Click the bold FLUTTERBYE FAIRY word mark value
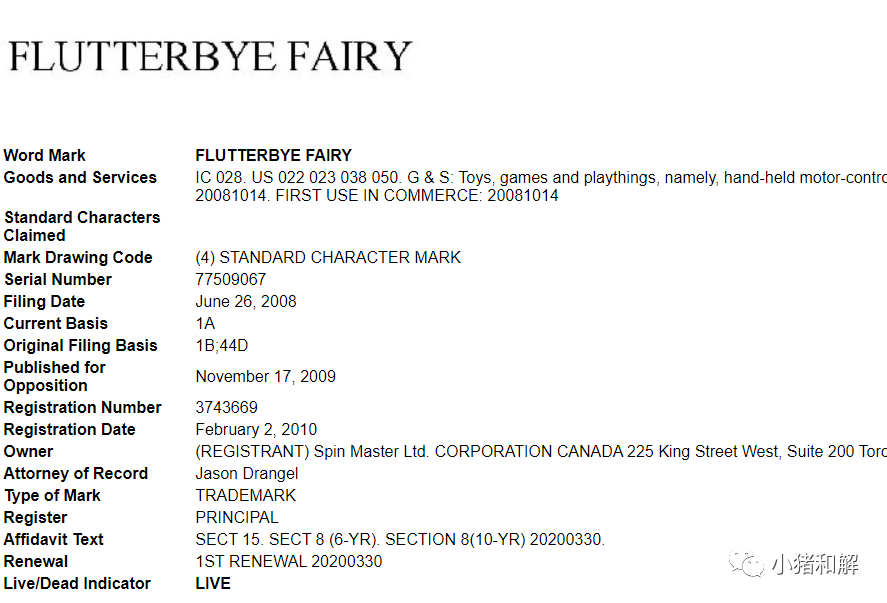The height and width of the screenshot is (603, 887). click(274, 155)
